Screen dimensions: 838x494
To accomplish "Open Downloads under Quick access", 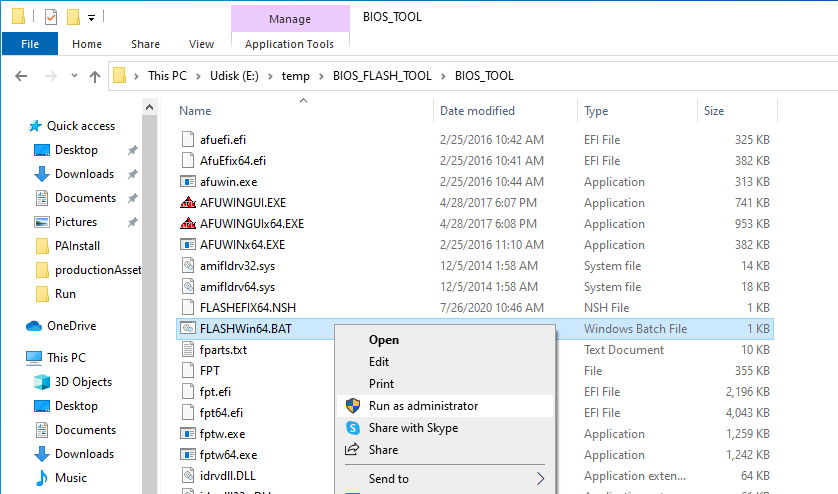I will 84,174.
